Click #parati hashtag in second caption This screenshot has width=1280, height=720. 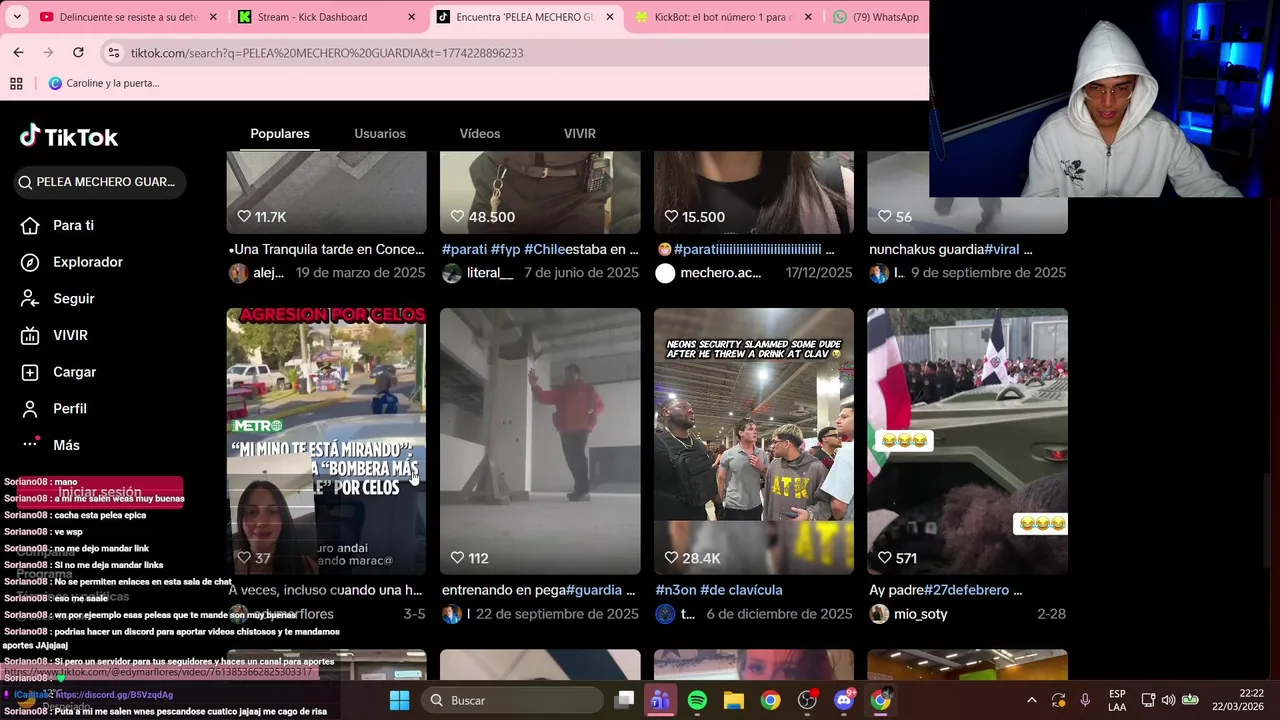pos(464,249)
